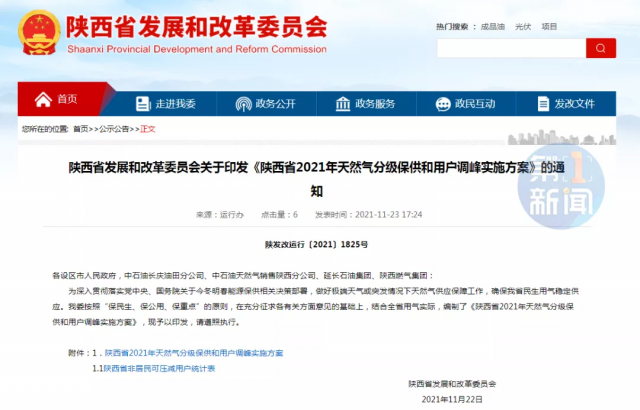Click 公示公告 in the breadcrumb trail

(114, 129)
